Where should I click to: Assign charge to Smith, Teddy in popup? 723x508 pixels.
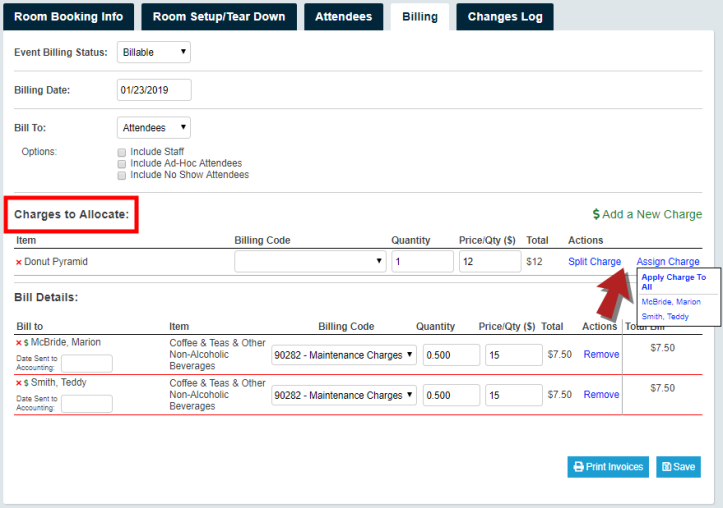(665, 316)
